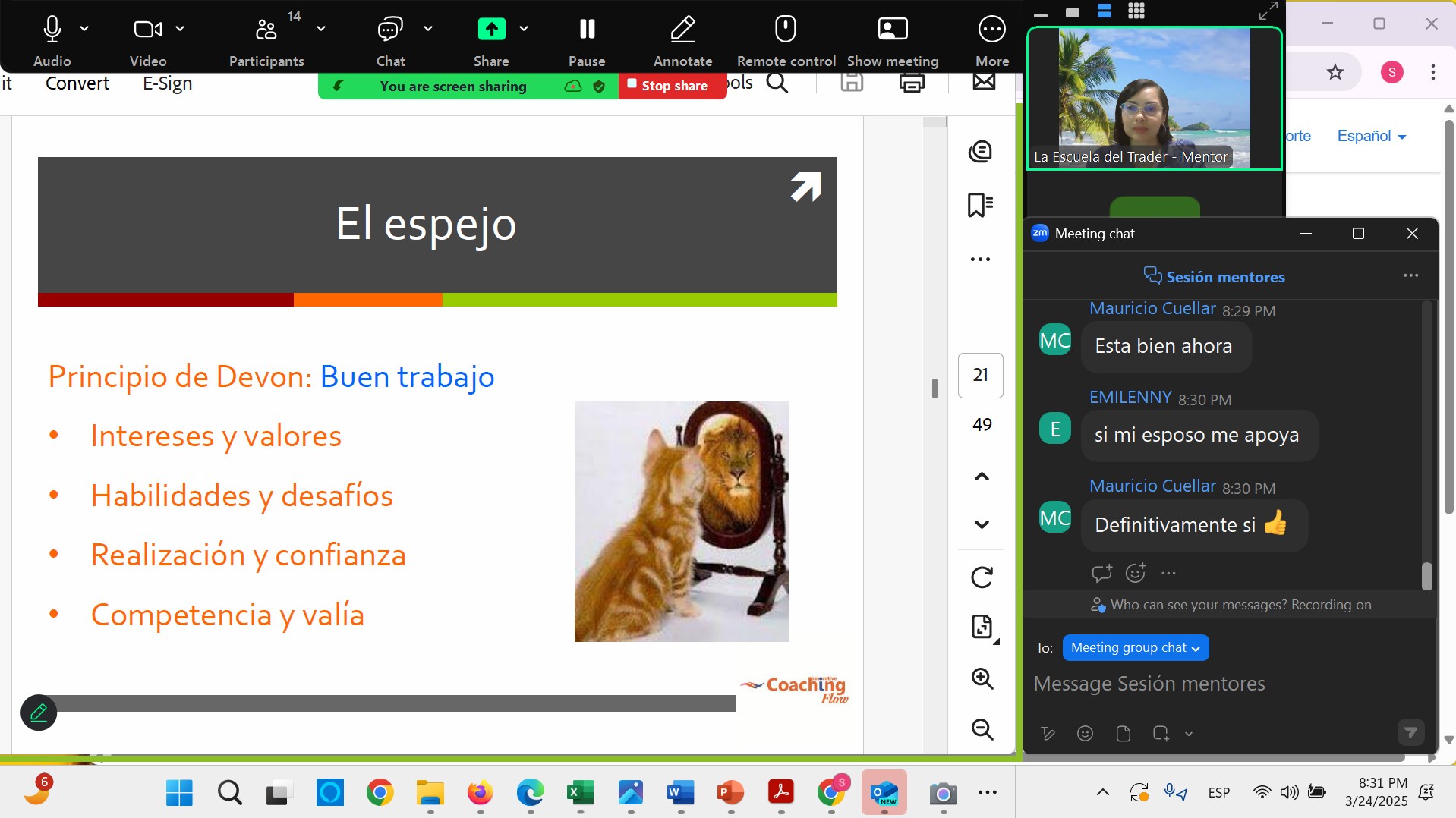Open the E-Sign menu
The height and width of the screenshot is (818, 1456).
[x=167, y=83]
